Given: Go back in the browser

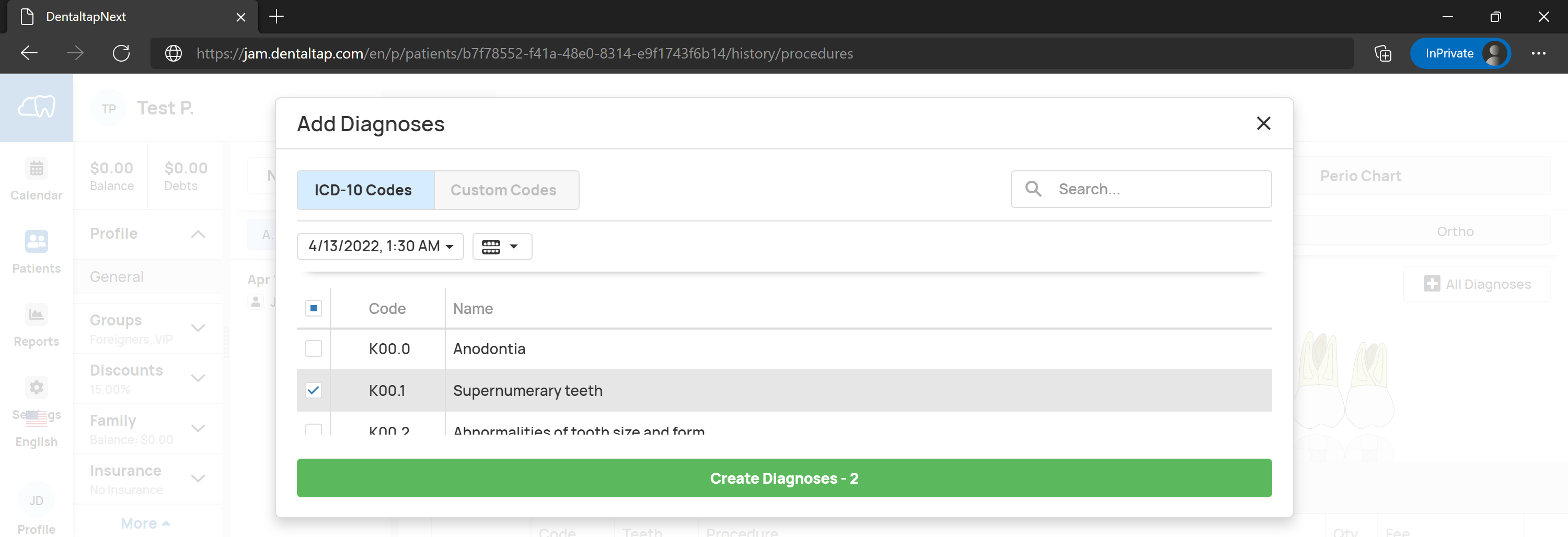Looking at the screenshot, I should (x=29, y=53).
